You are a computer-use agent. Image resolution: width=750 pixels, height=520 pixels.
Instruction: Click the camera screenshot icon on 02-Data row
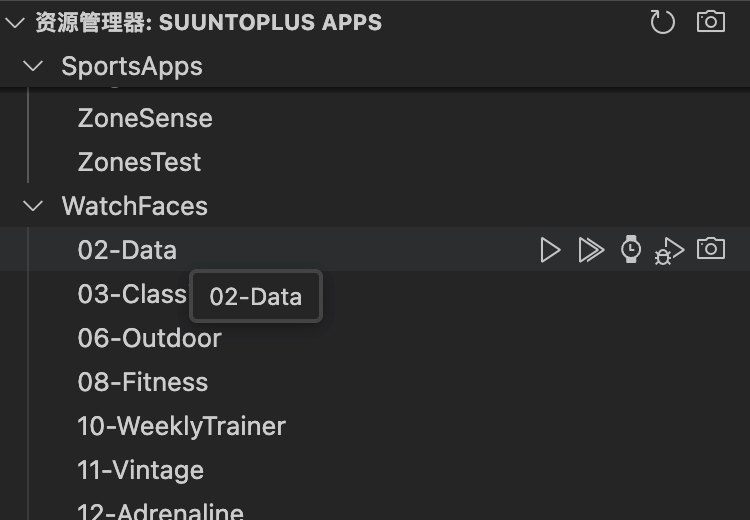point(711,249)
